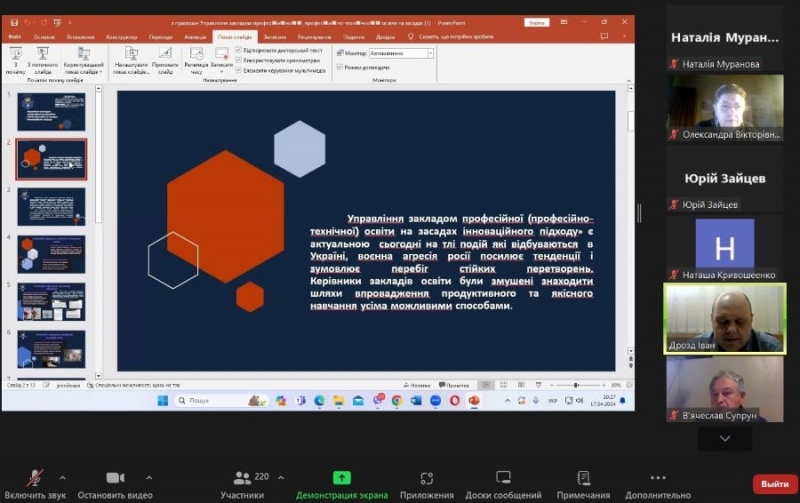Select slide 1 thumbnail

click(x=52, y=112)
